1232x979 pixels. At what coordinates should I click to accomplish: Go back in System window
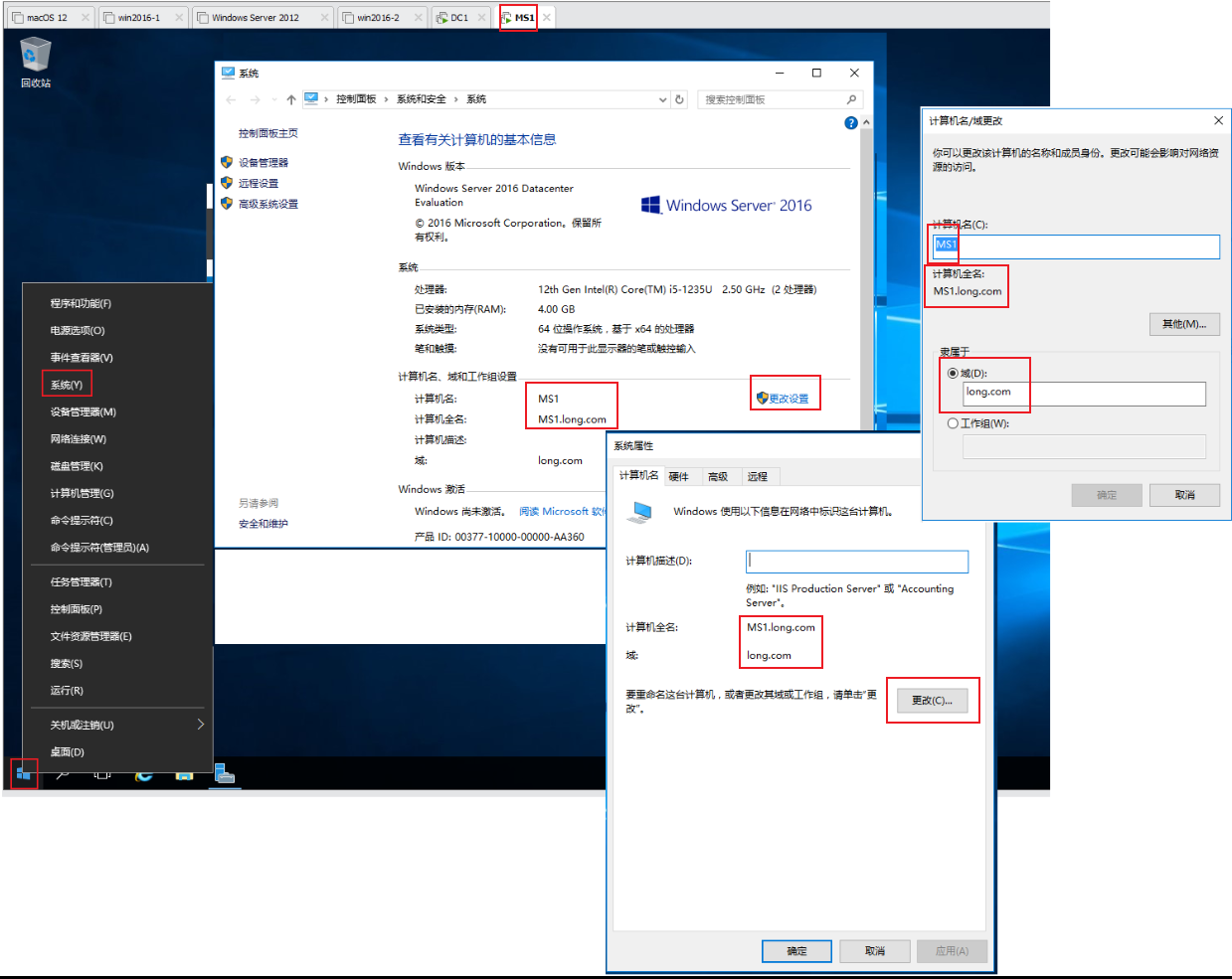tap(231, 99)
